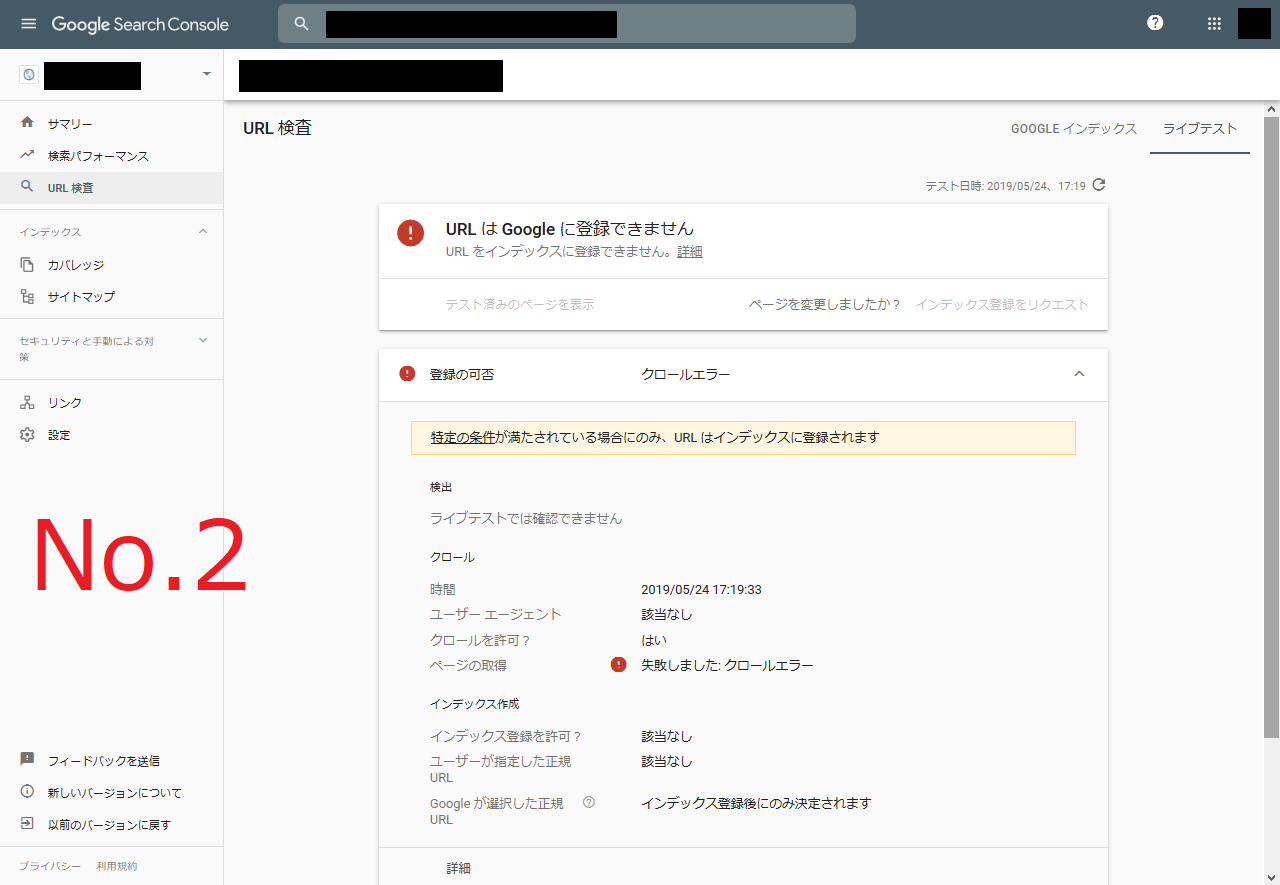Screen dimensions: 1280x885
Task: Open the 特定の条件 link in yellow notice
Action: click(463, 437)
